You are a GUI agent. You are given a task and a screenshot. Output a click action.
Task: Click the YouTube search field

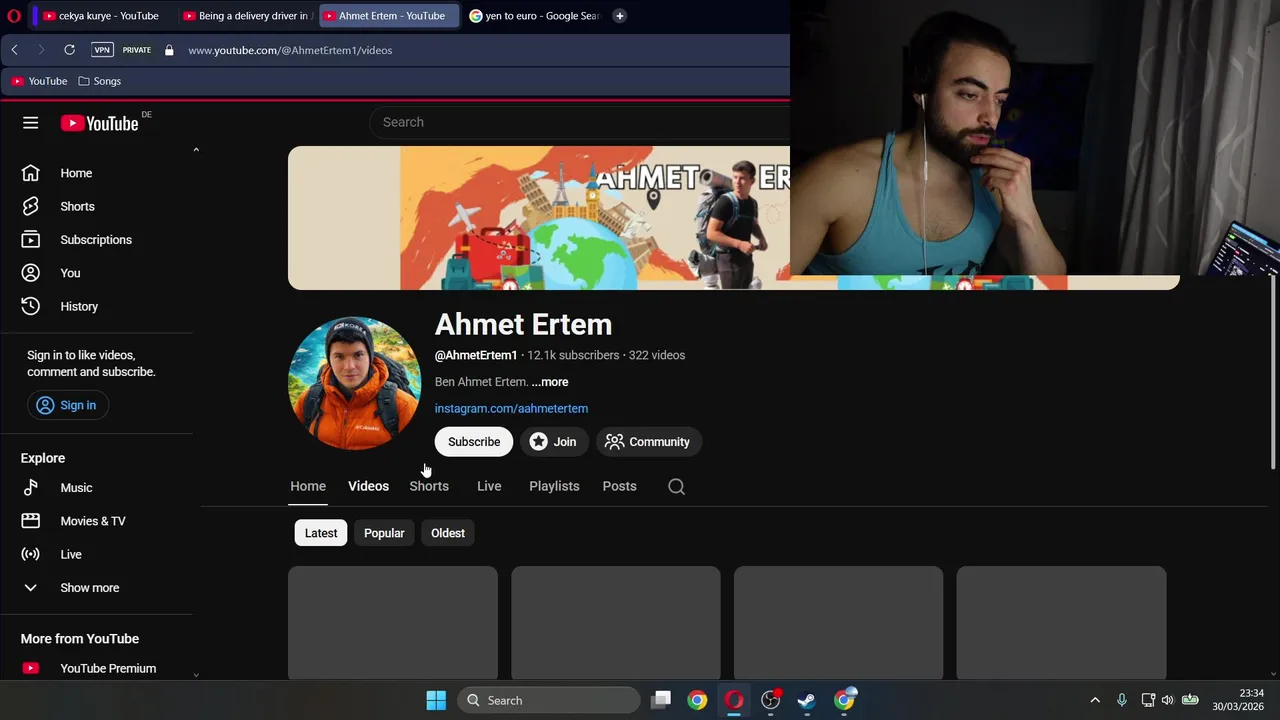coord(580,122)
